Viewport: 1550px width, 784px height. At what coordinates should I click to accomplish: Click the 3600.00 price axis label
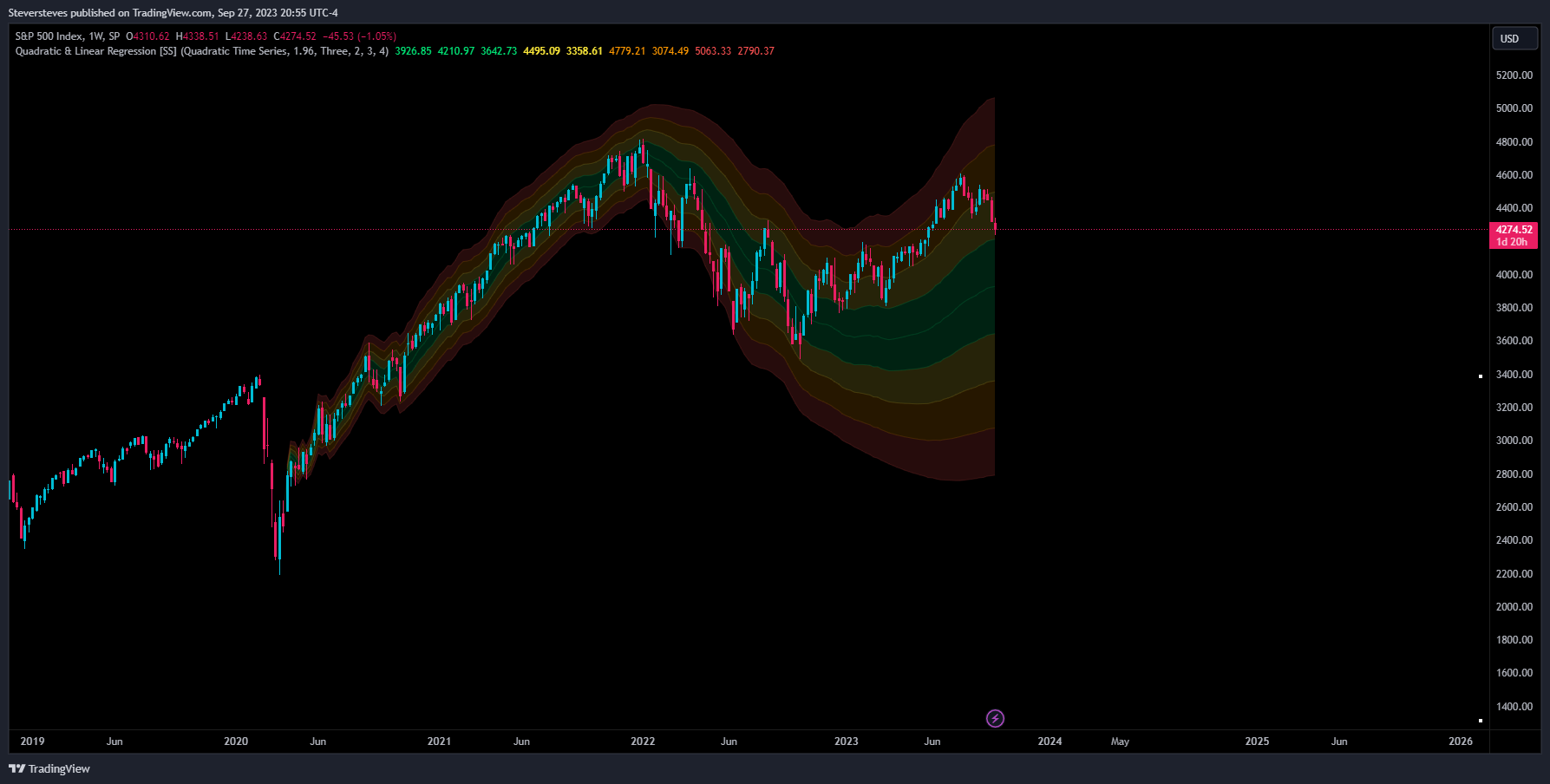(x=1514, y=341)
